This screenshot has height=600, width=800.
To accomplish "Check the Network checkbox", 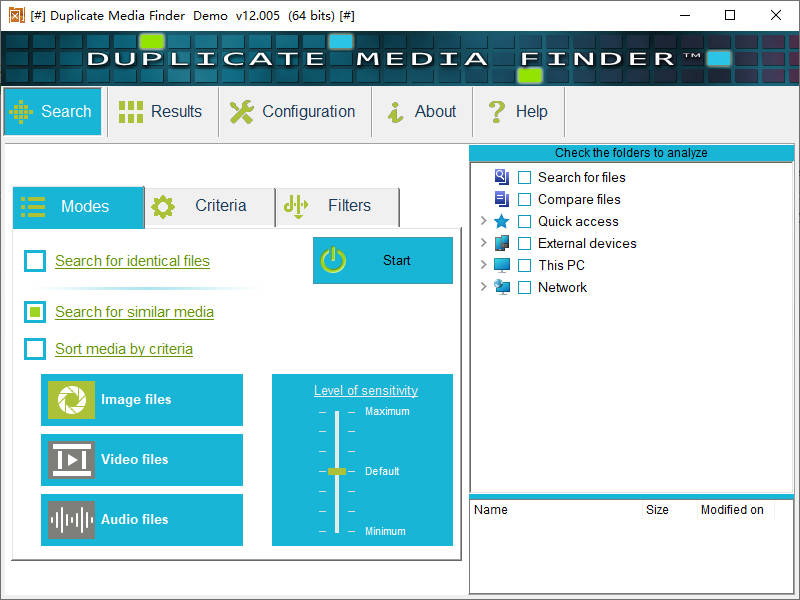I will [x=524, y=287].
